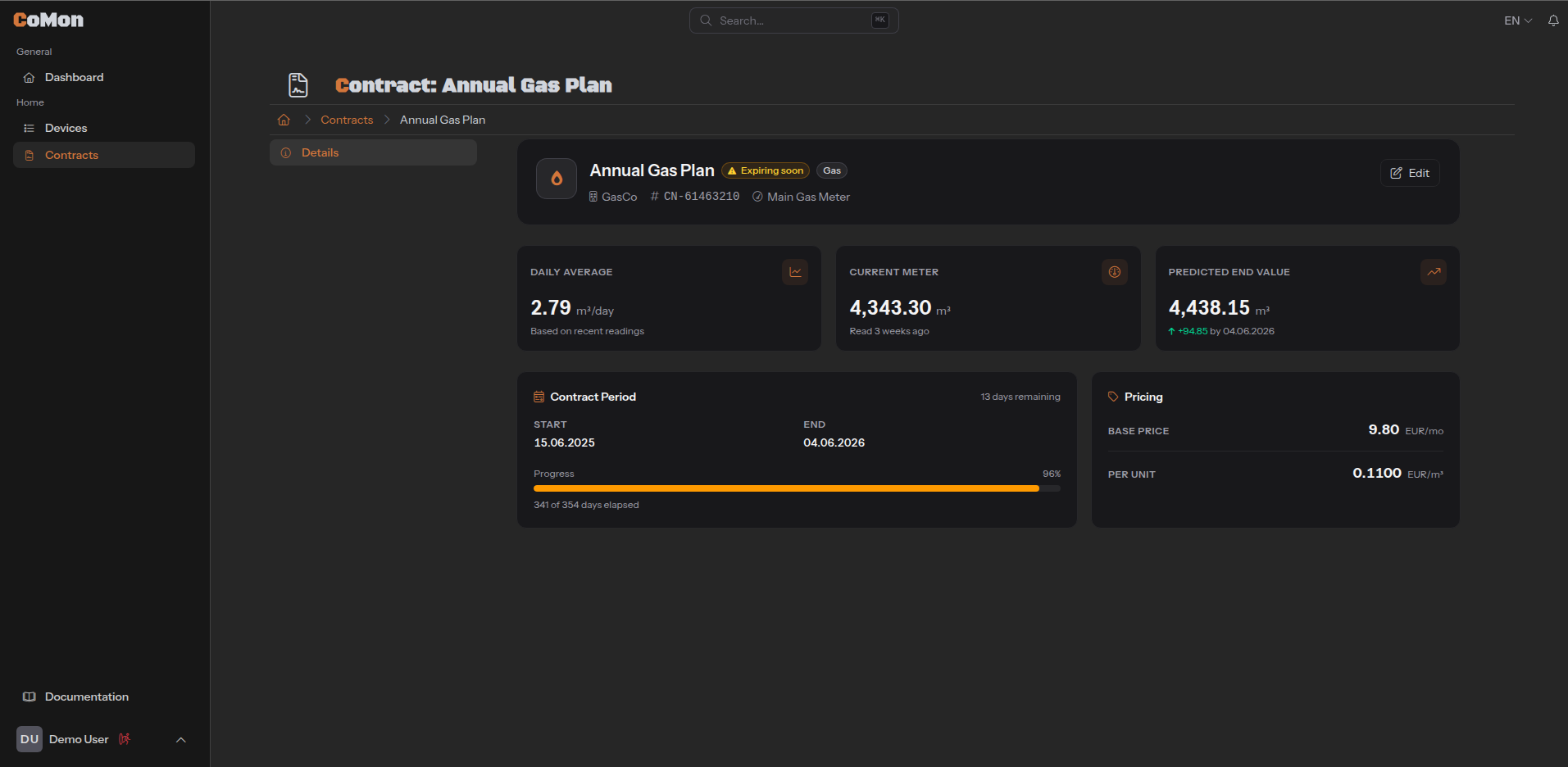Click Based on recent readings text
This screenshot has height=767, width=1568.
[x=588, y=331]
